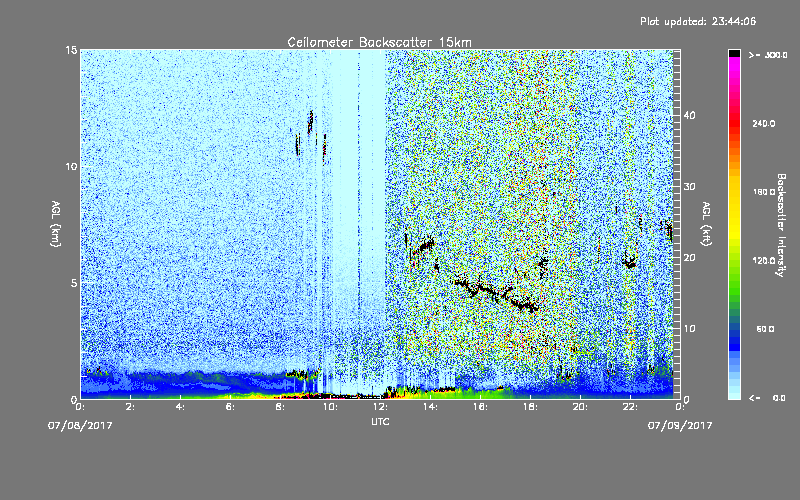Click the 'Plot updated: 23:44:06' timestamp
The image size is (800, 500).
tap(698, 21)
